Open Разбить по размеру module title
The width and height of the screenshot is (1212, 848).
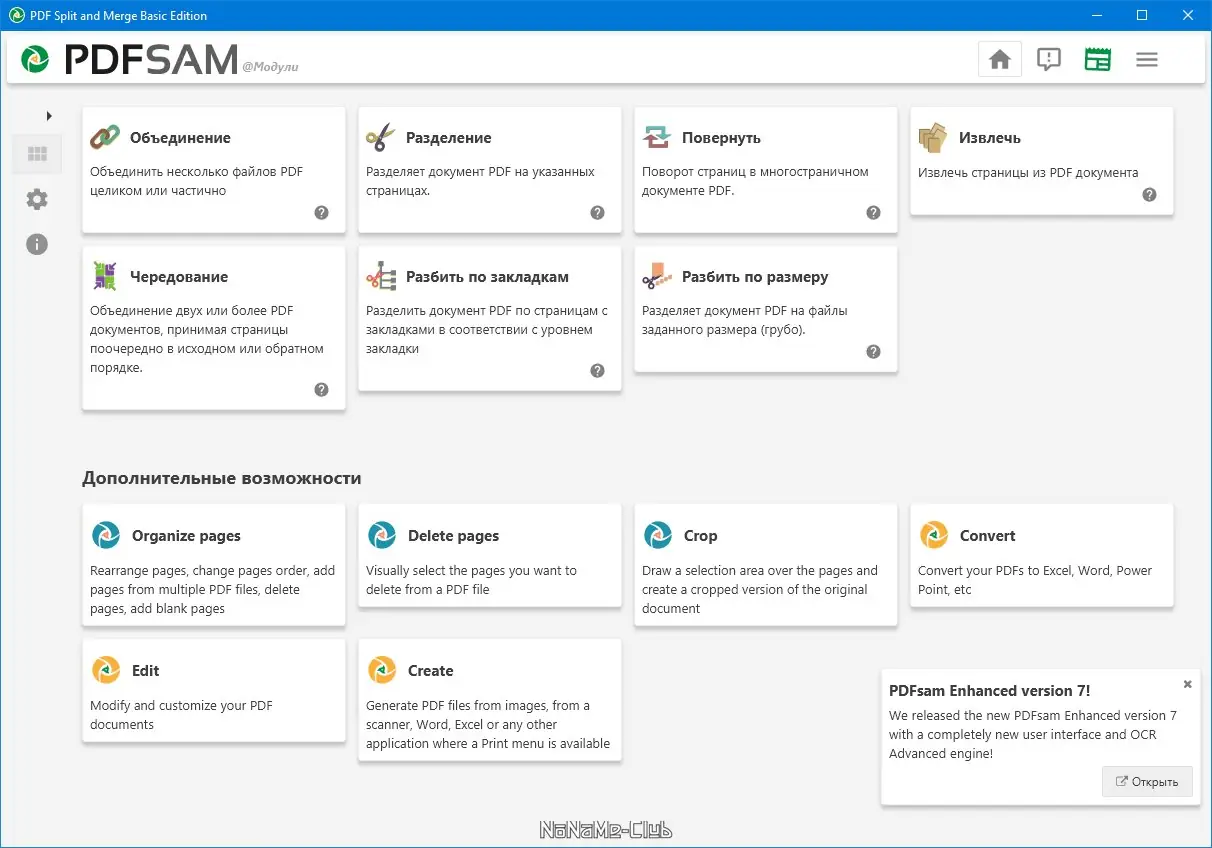(755, 277)
